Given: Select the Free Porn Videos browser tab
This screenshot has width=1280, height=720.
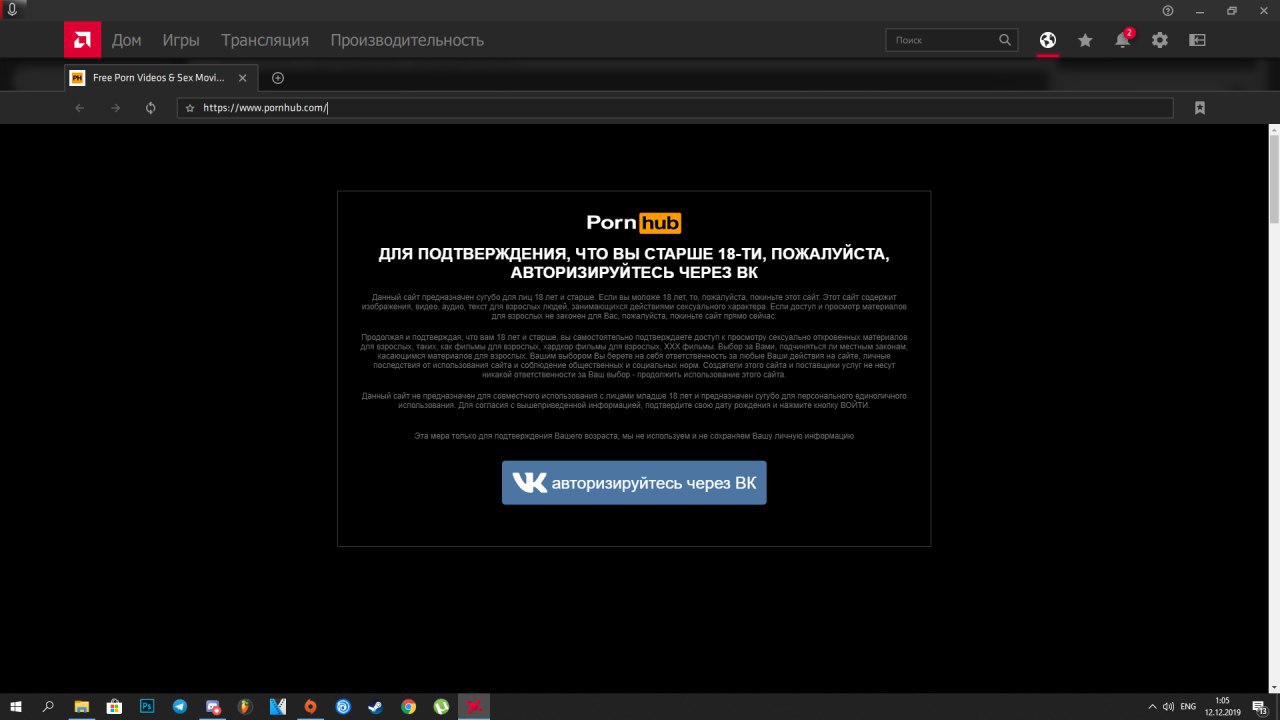Looking at the screenshot, I should [161, 78].
